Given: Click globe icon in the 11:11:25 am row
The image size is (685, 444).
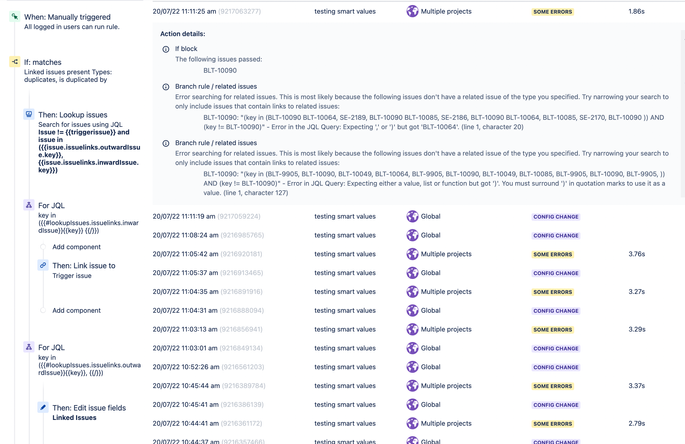Looking at the screenshot, I should pos(412,11).
